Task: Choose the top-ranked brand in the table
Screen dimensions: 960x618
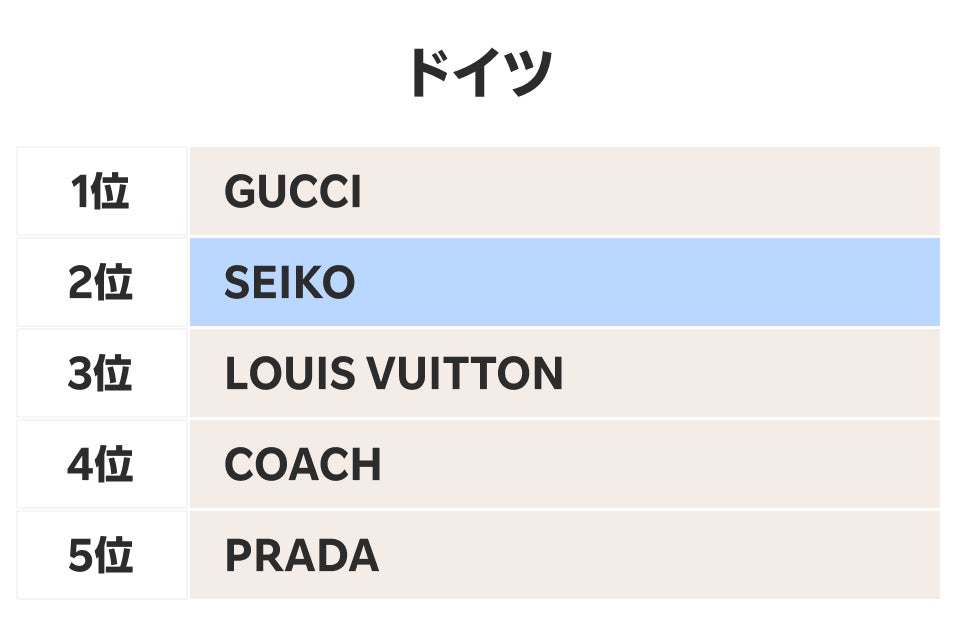Action: tap(293, 191)
